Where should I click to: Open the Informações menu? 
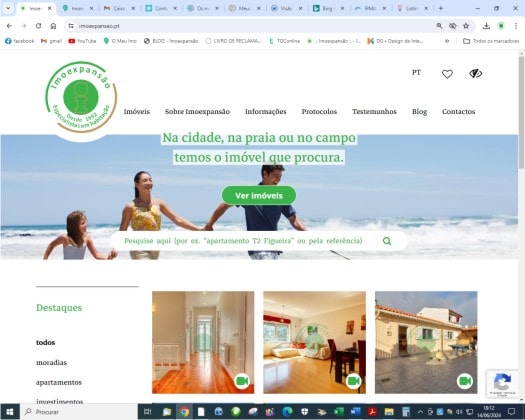(266, 112)
